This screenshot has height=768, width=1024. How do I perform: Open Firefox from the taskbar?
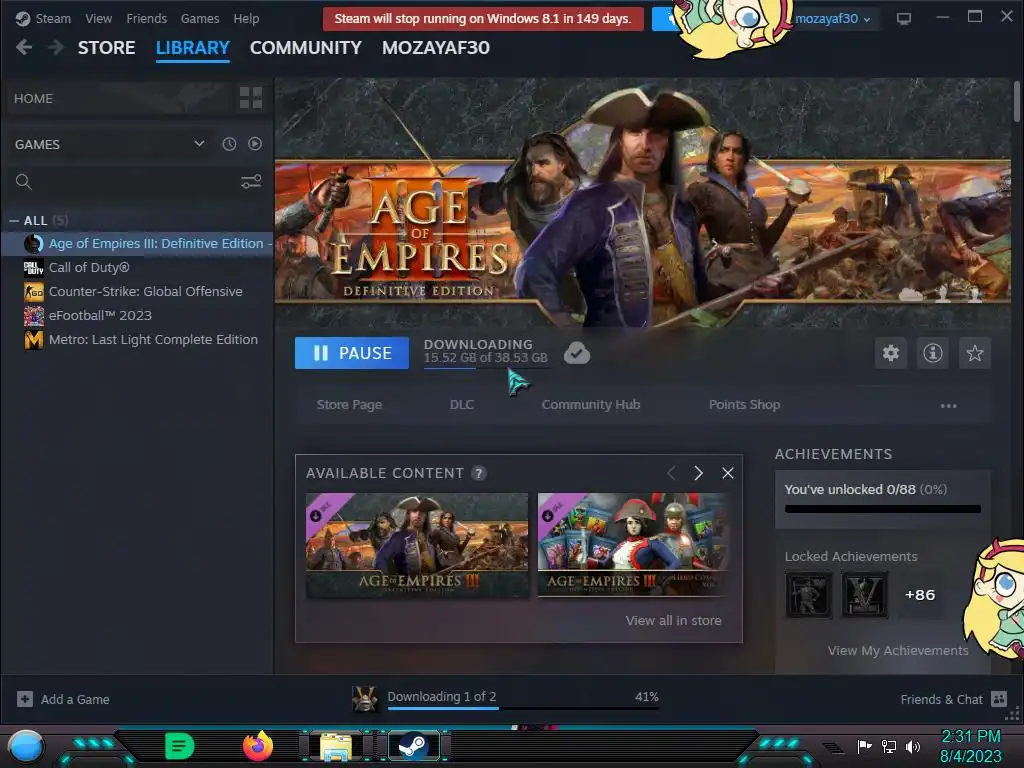[x=257, y=746]
